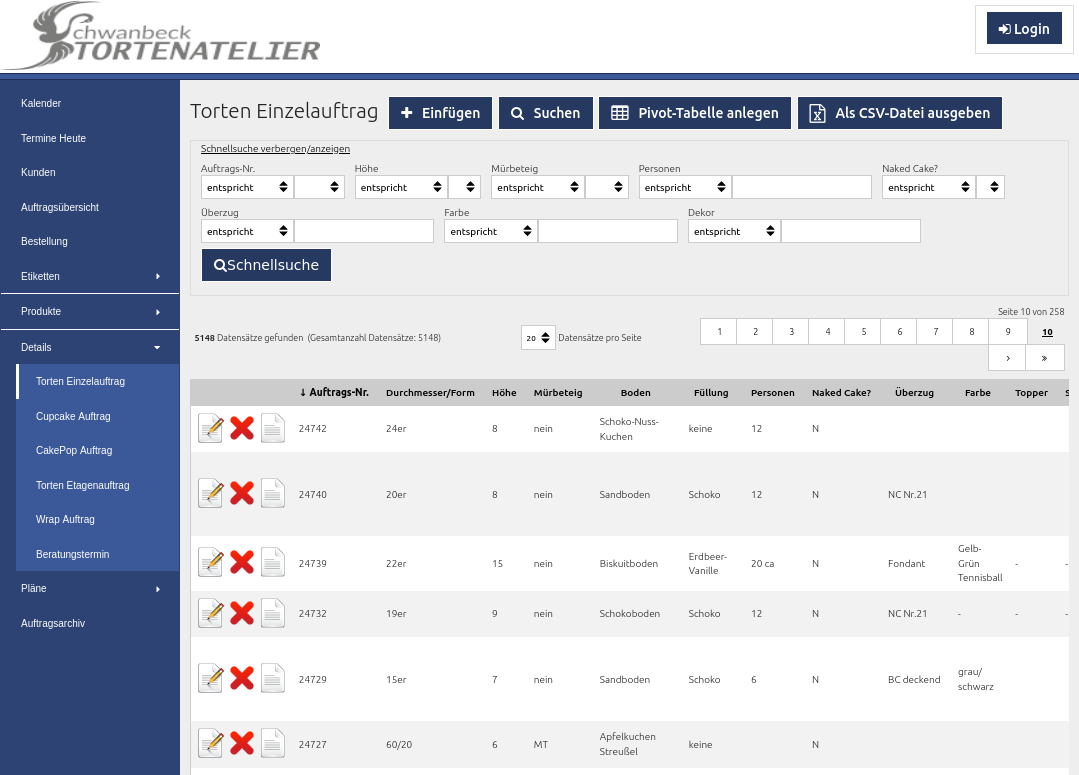Click the Personen filter text field
Viewport: 1079px width, 775px height.
click(801, 187)
